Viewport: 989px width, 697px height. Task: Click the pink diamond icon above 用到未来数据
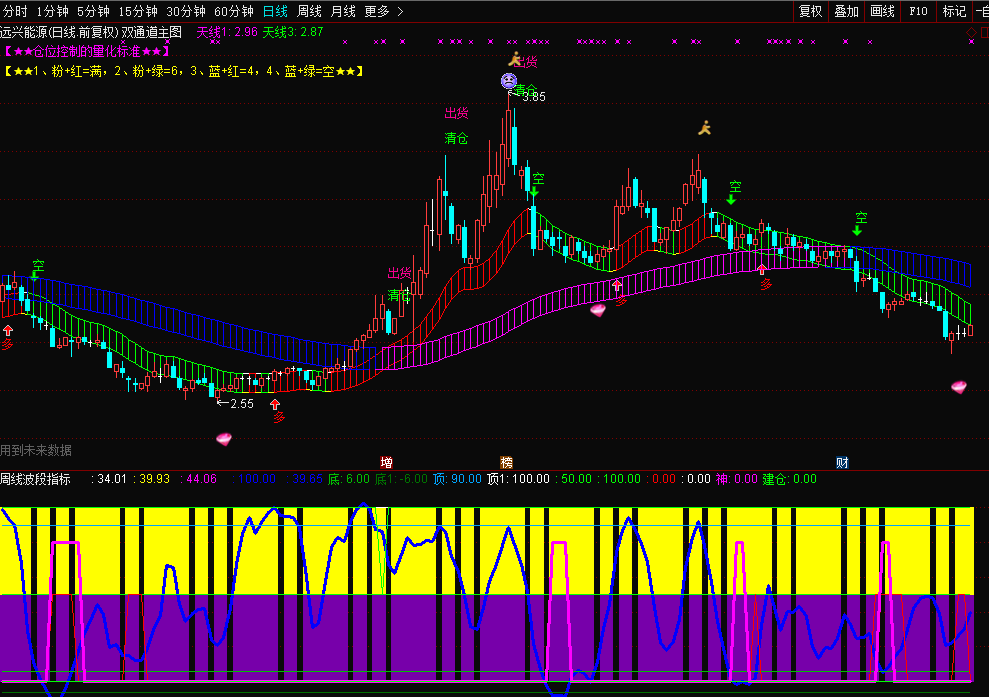click(x=224, y=438)
